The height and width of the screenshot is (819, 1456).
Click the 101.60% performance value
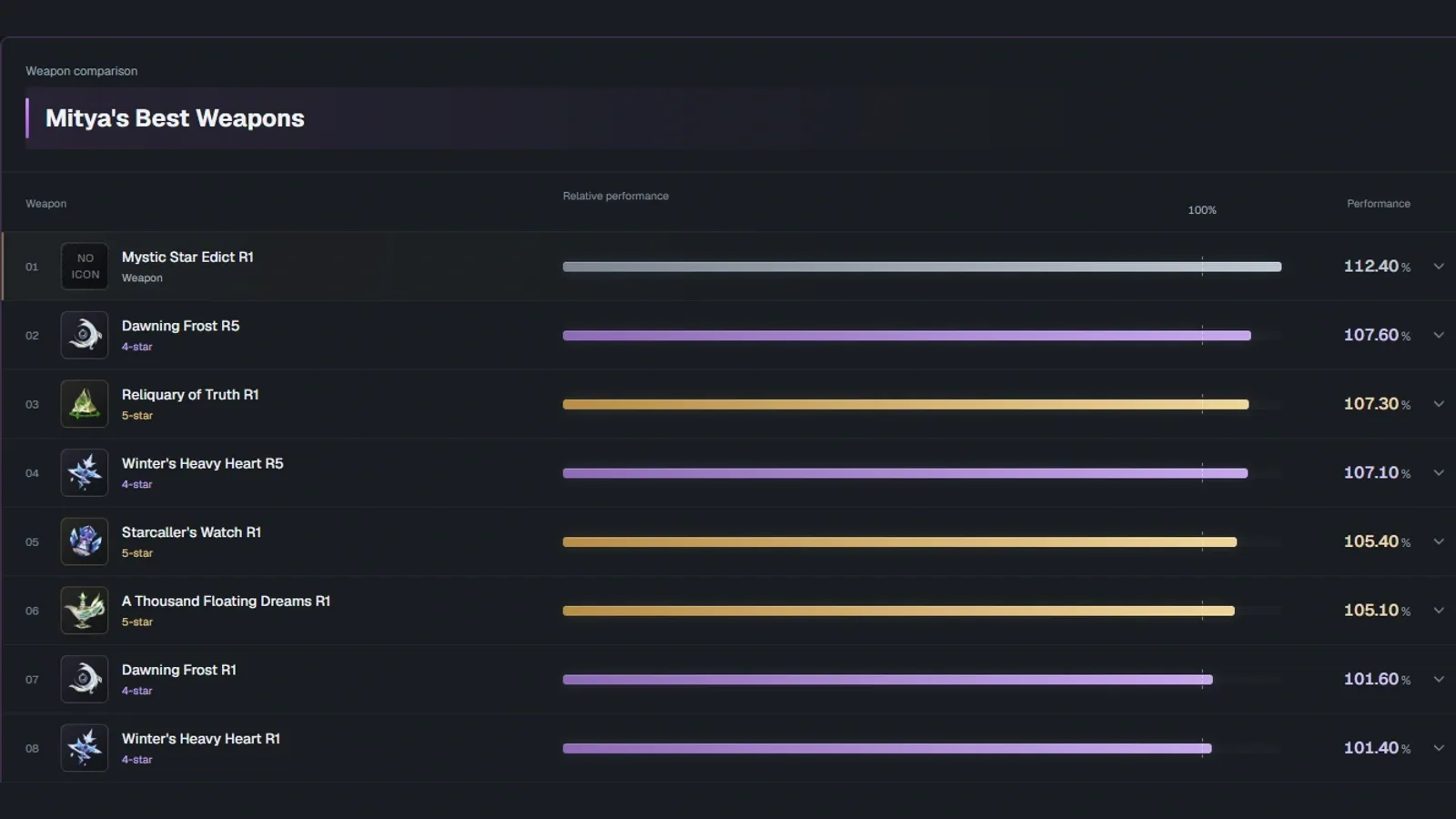1377,679
